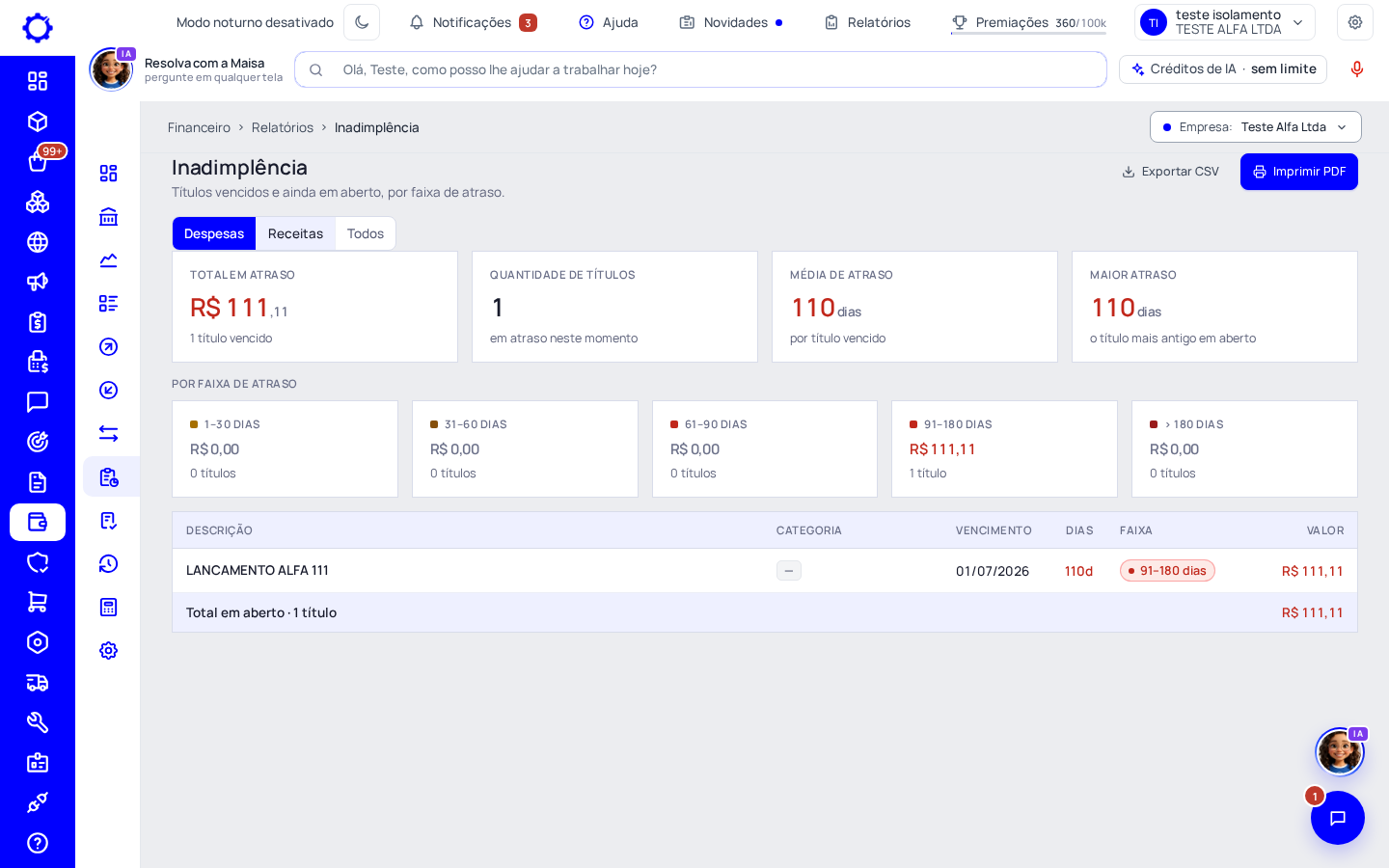Click the LANCAMENTO ALFA 111 row description

click(x=258, y=570)
